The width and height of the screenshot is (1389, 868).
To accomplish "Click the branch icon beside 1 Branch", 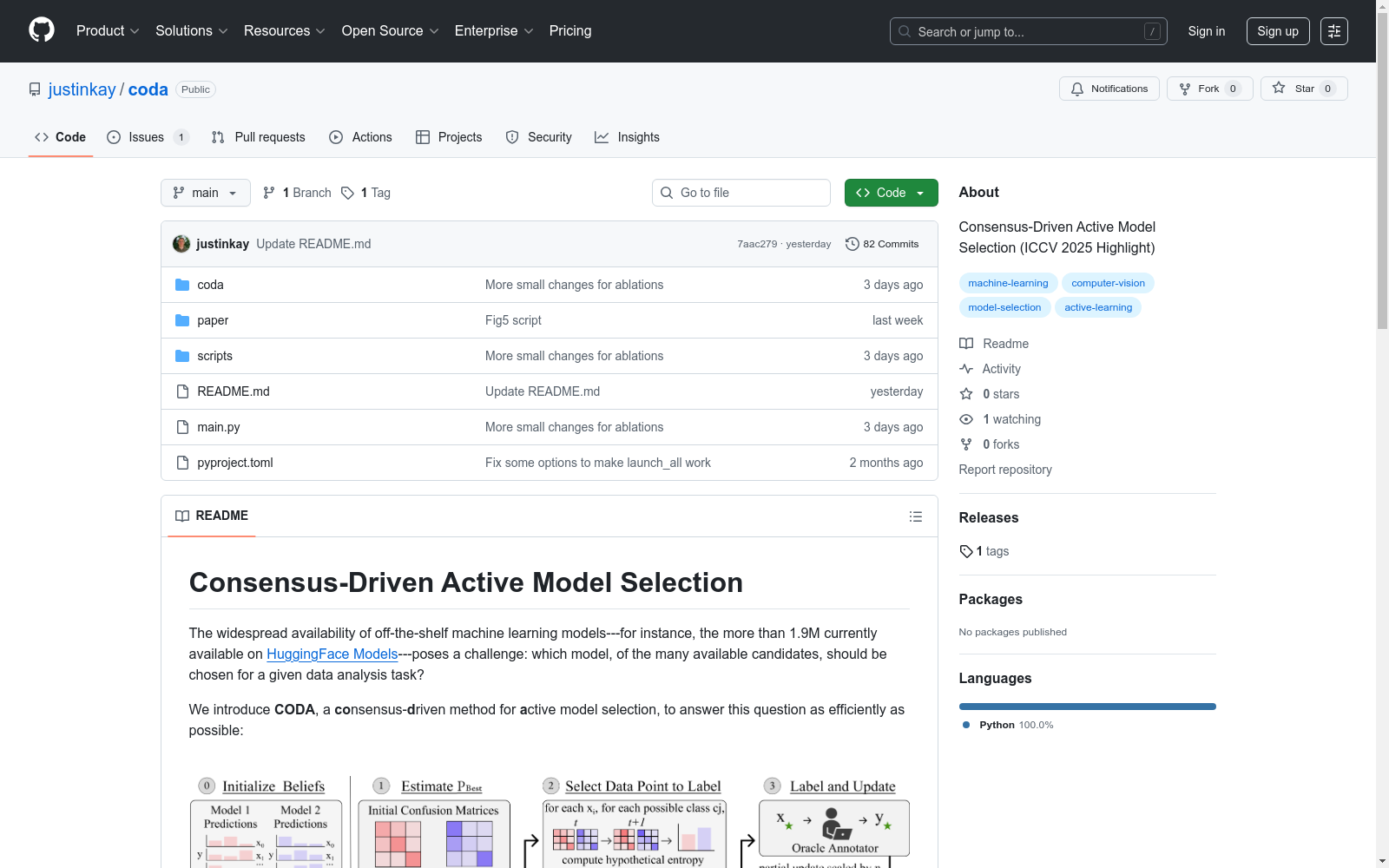I will pos(269,193).
